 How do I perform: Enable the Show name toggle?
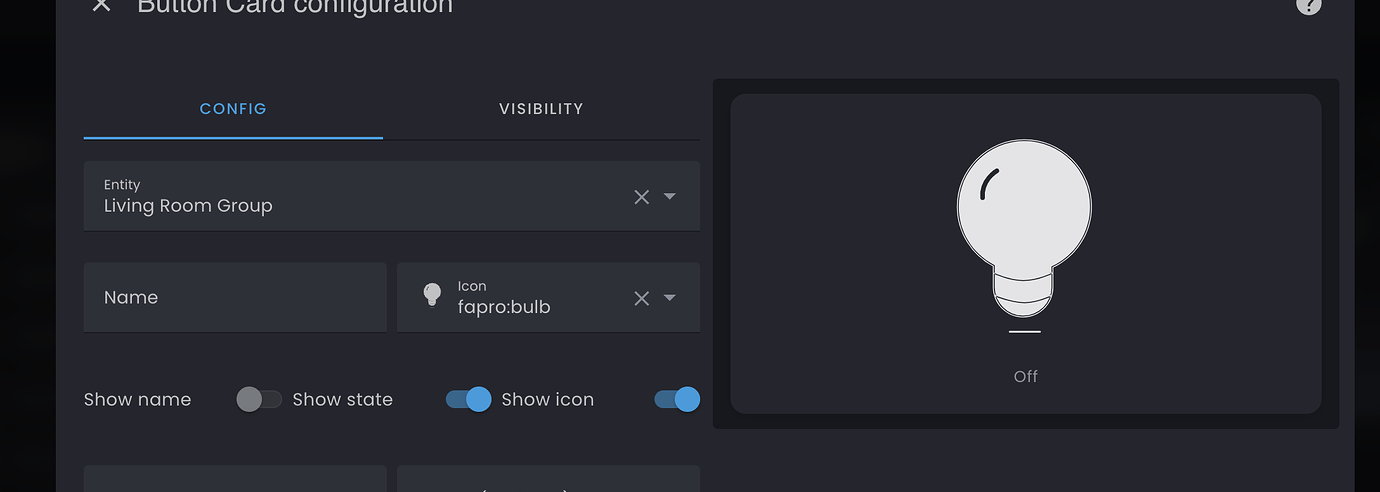point(259,400)
